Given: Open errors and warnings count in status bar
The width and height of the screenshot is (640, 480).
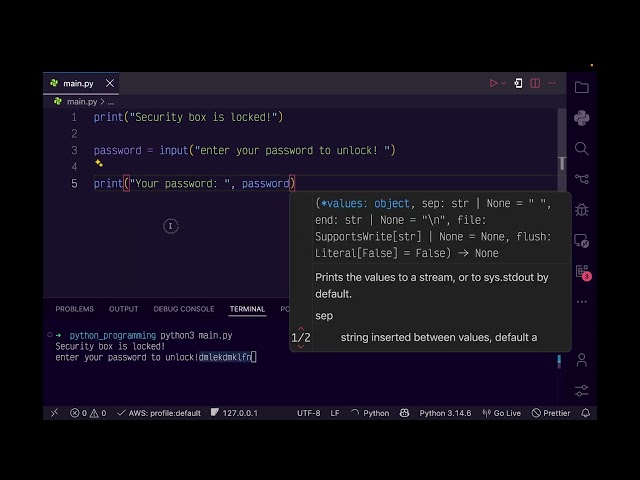Looking at the screenshot, I should [x=88, y=413].
